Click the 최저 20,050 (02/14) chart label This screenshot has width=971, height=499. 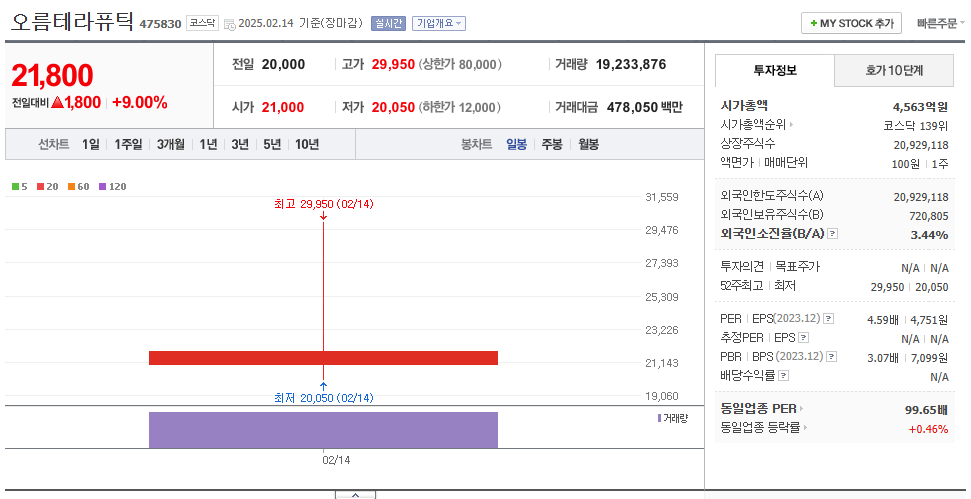tap(324, 398)
